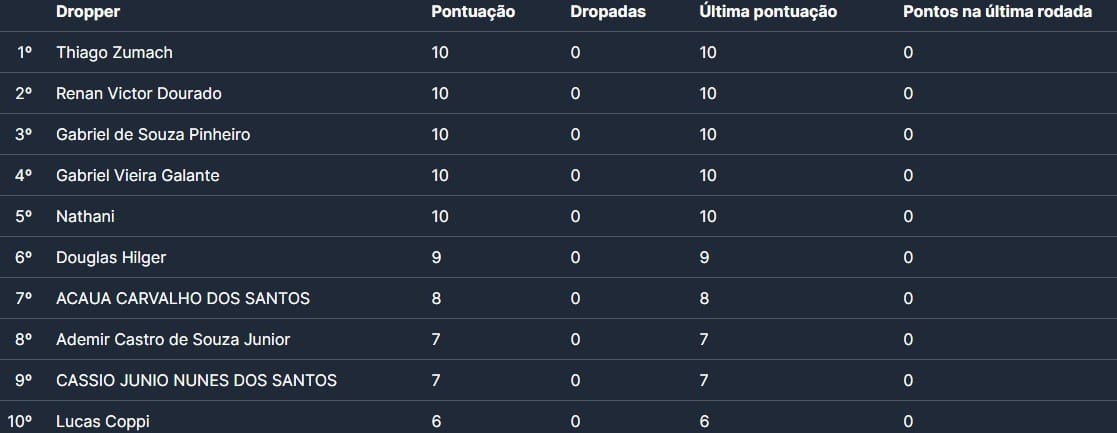Click the Dropper column header

click(88, 12)
